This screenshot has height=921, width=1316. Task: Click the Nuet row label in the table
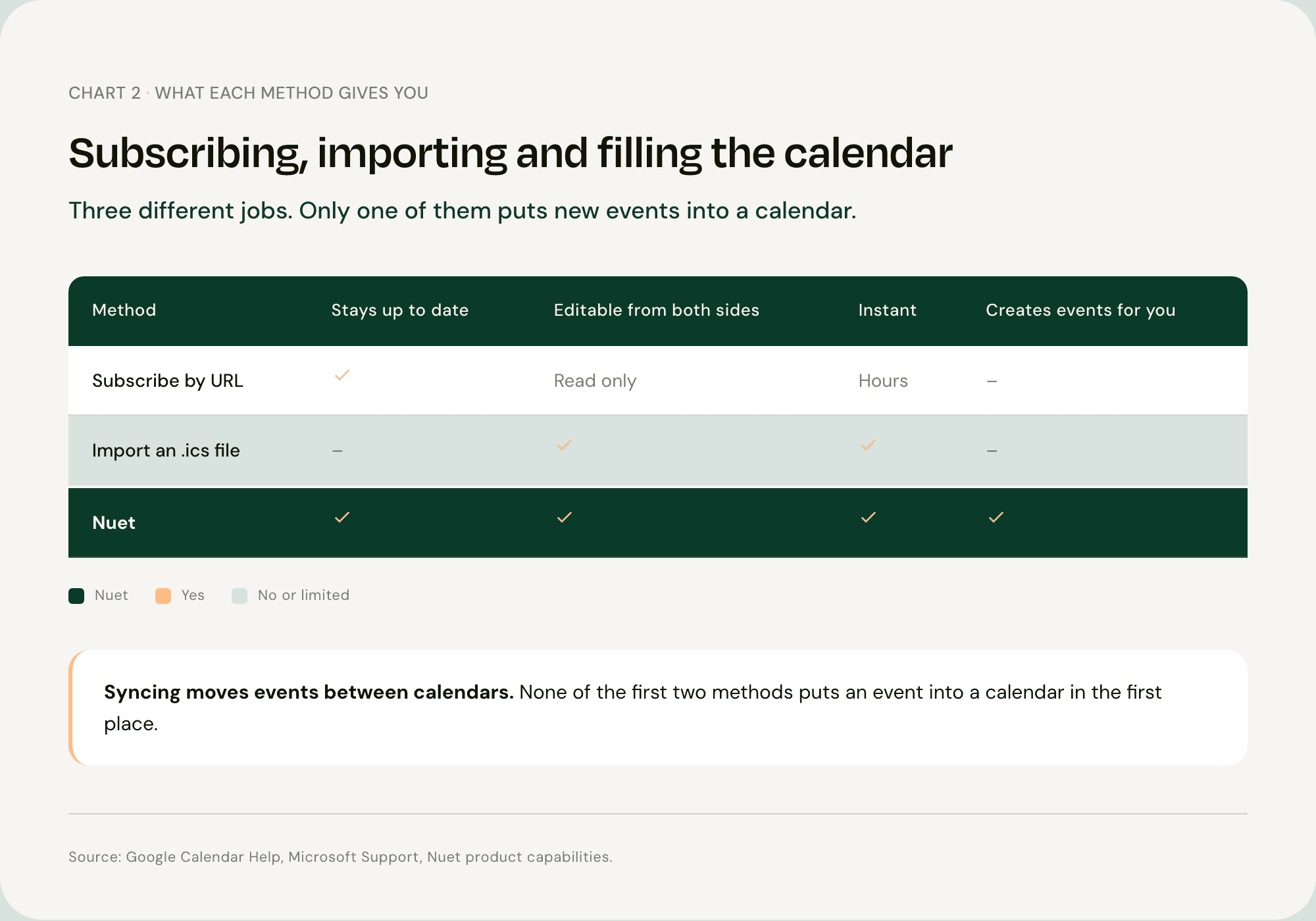coord(114,523)
